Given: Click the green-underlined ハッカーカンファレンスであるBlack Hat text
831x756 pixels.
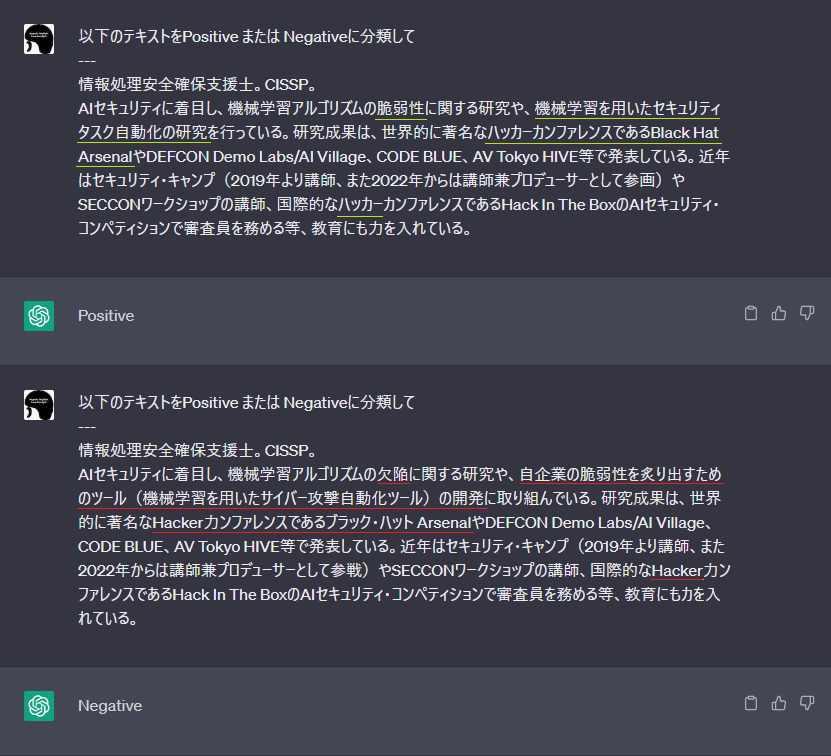Looking at the screenshot, I should pos(603,133).
